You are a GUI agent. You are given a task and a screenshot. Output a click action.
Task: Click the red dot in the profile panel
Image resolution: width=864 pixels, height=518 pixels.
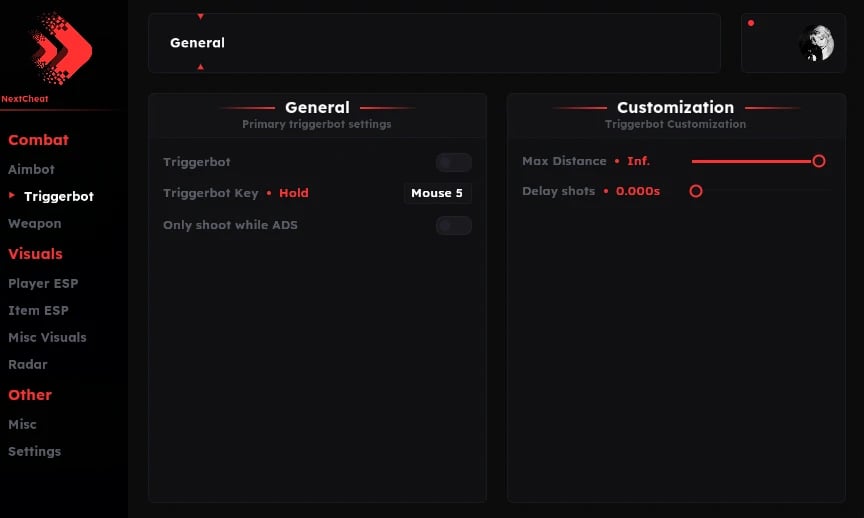click(x=751, y=23)
